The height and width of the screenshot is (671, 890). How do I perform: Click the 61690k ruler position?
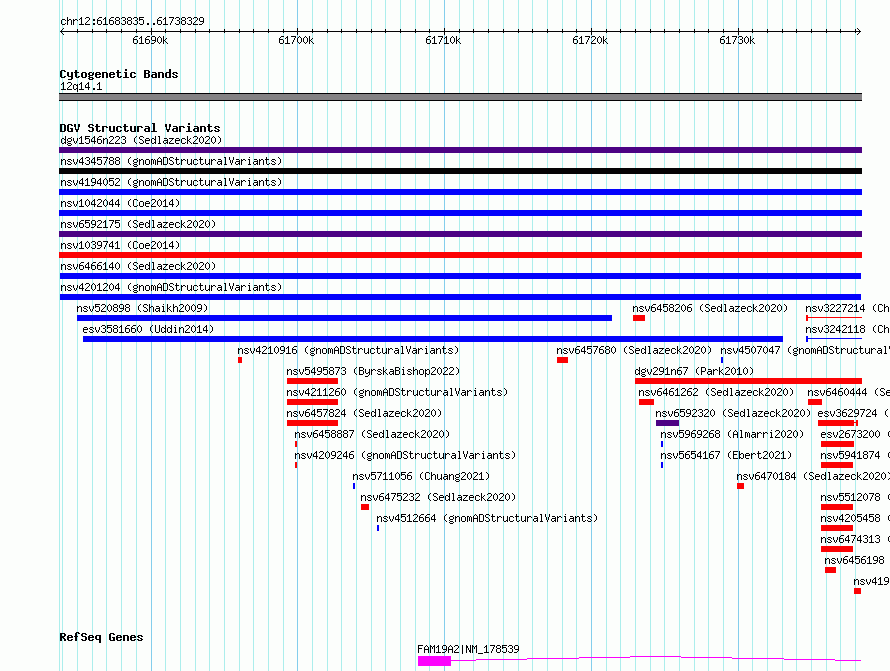point(150,40)
